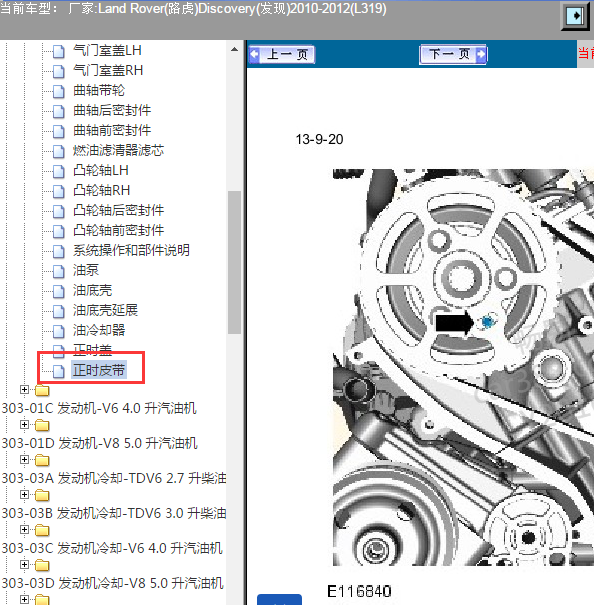This screenshot has width=594, height=605.
Task: Click the arrow icon button at top right
Action: (575, 16)
